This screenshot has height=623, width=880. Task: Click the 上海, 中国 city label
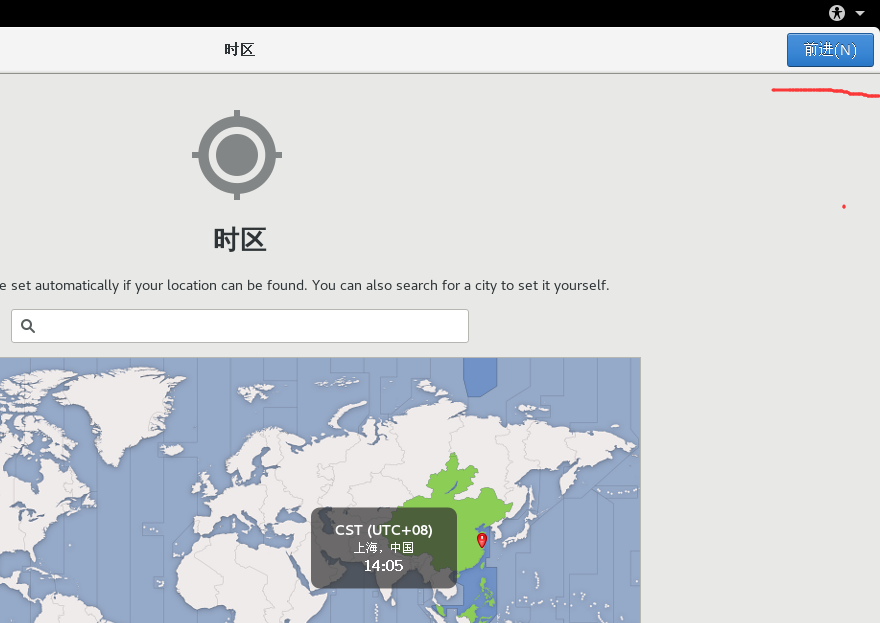(x=383, y=548)
